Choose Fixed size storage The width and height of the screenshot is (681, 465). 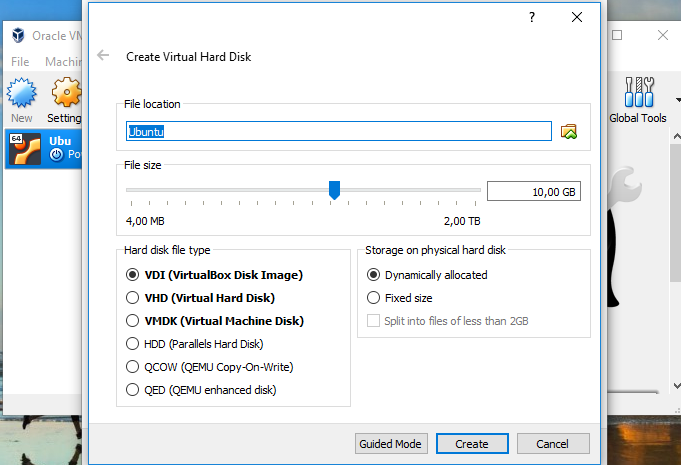click(400, 298)
